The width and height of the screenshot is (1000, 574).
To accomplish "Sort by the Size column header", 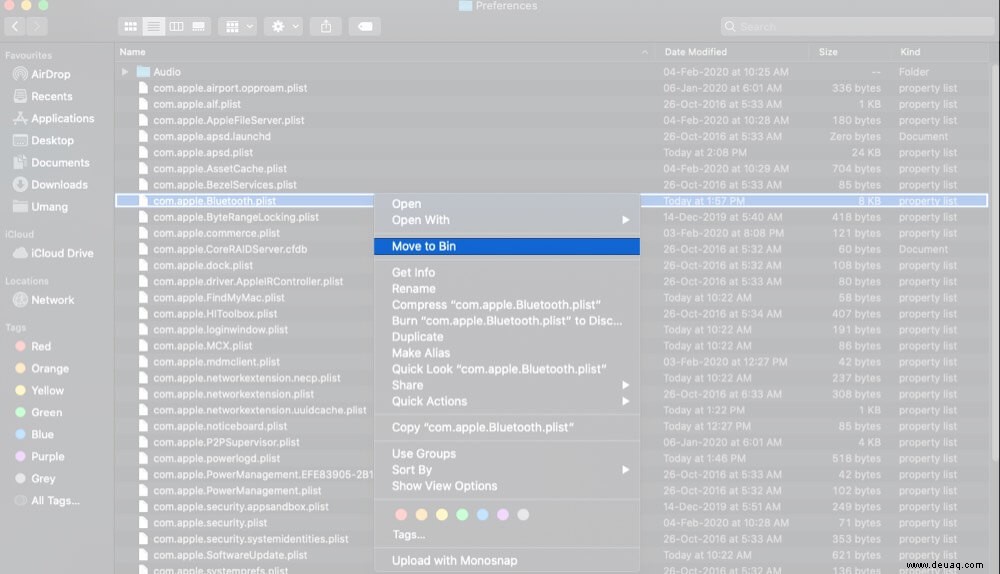I will [x=828, y=52].
